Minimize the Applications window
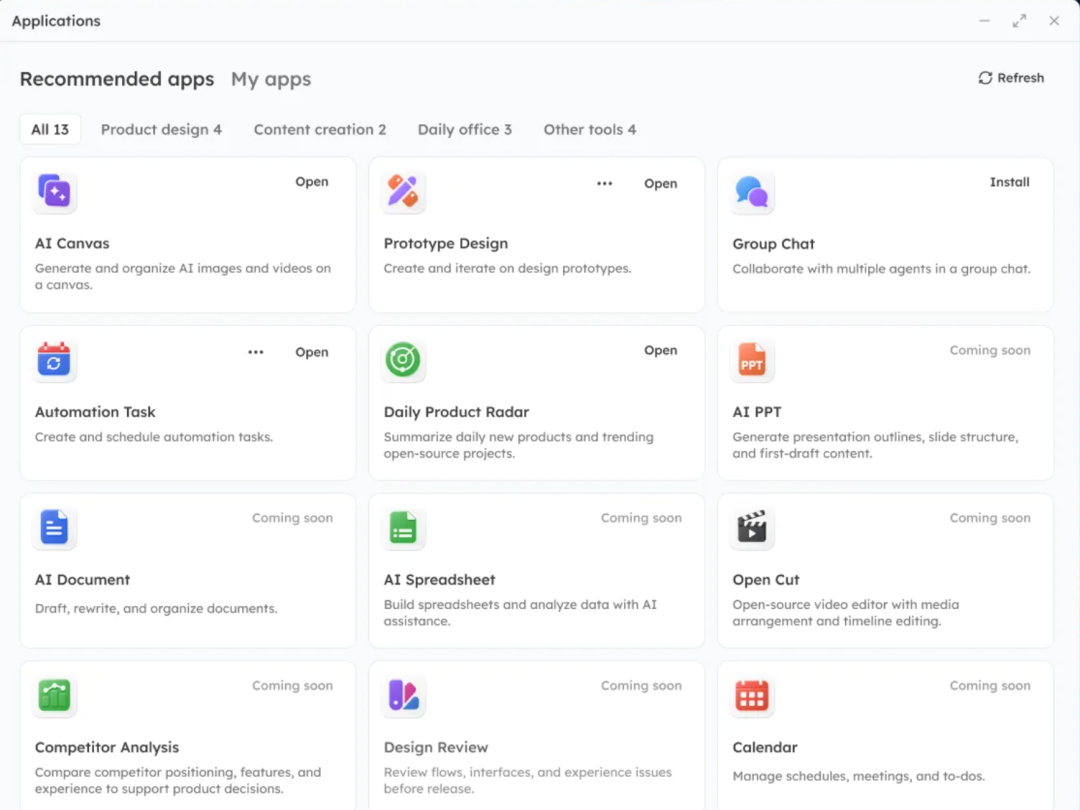Screen dimensions: 1080x810 (984, 21)
